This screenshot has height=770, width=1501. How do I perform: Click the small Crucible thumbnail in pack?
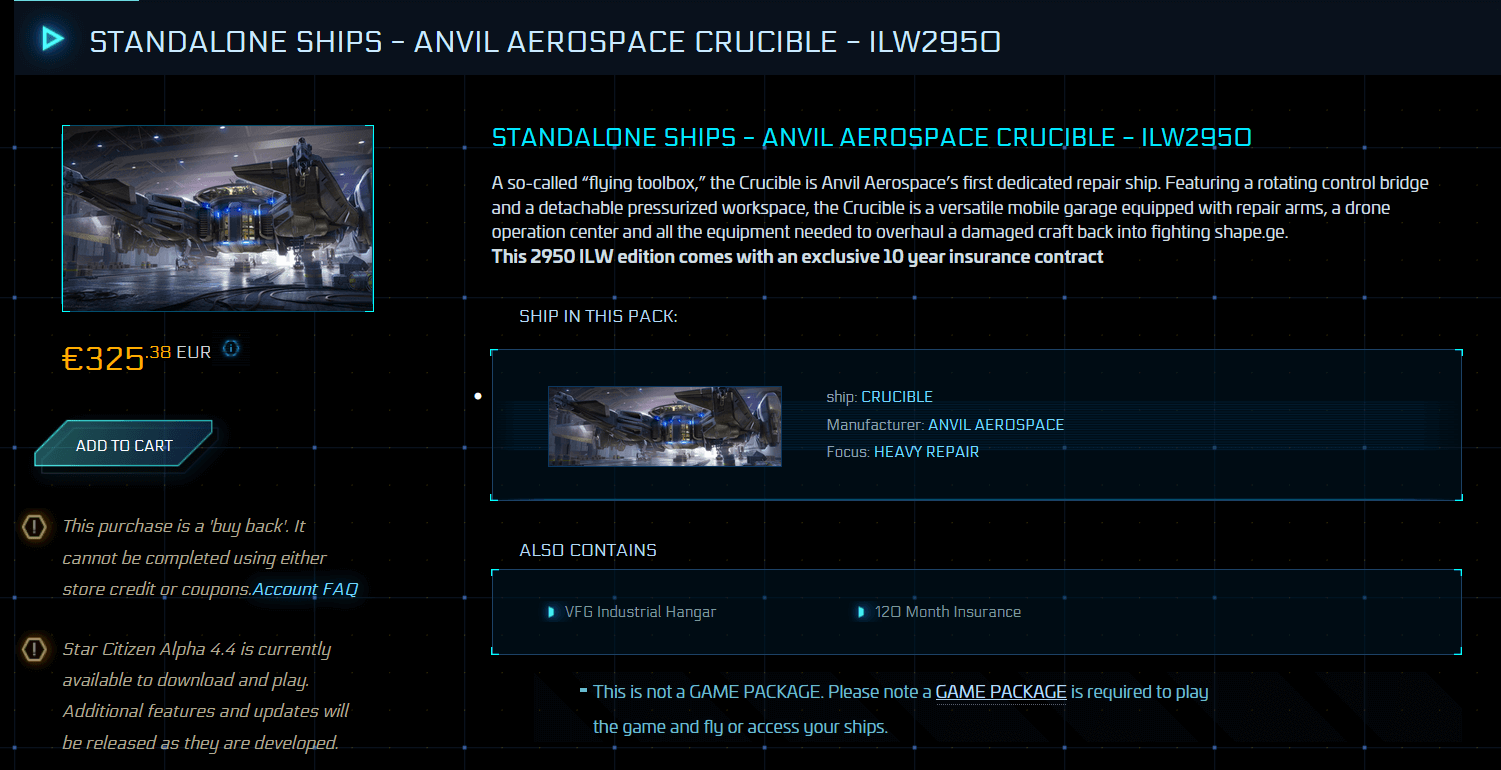point(665,426)
